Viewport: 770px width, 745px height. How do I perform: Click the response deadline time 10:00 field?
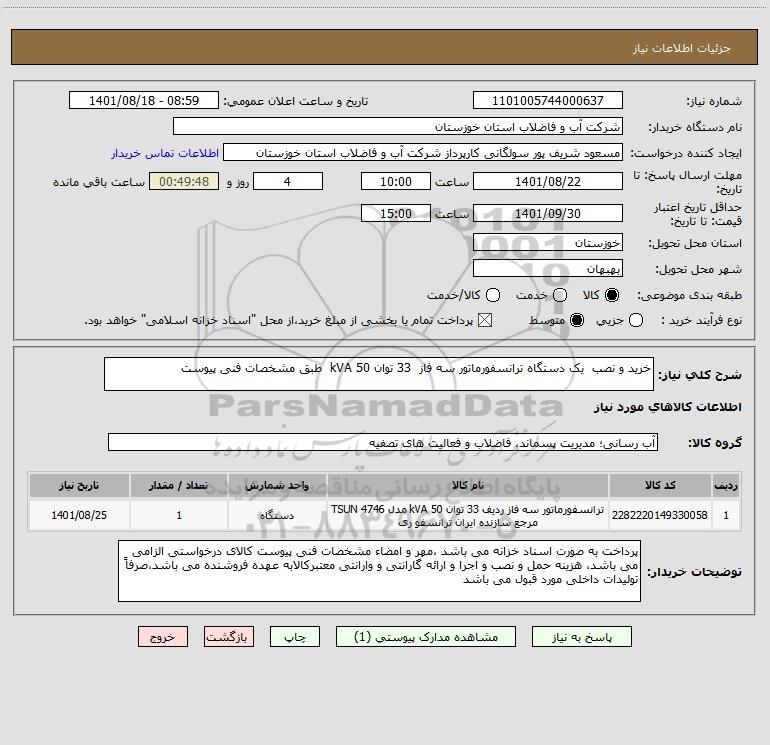396,182
